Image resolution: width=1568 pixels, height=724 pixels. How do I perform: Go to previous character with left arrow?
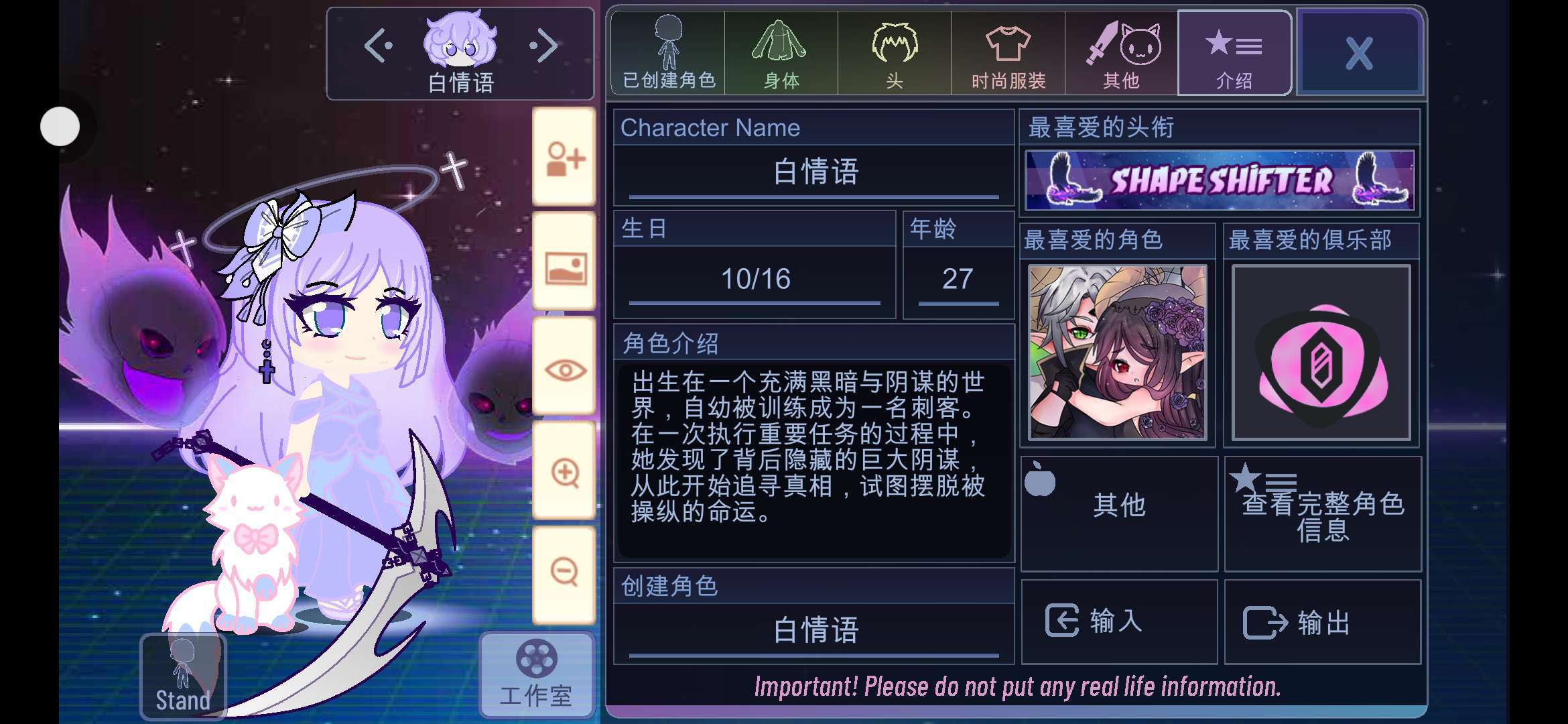(x=379, y=46)
